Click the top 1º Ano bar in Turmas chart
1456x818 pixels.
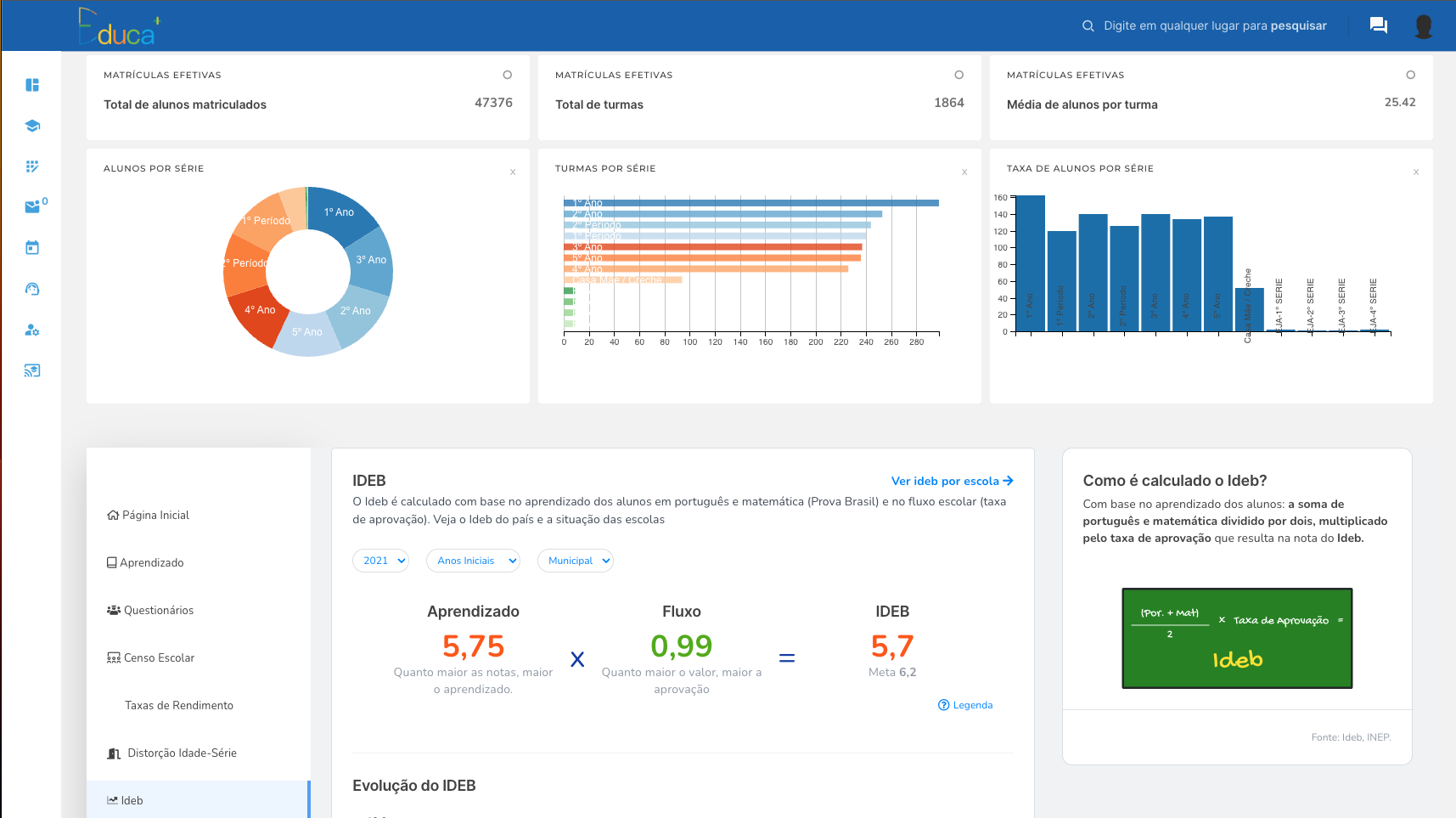point(751,203)
